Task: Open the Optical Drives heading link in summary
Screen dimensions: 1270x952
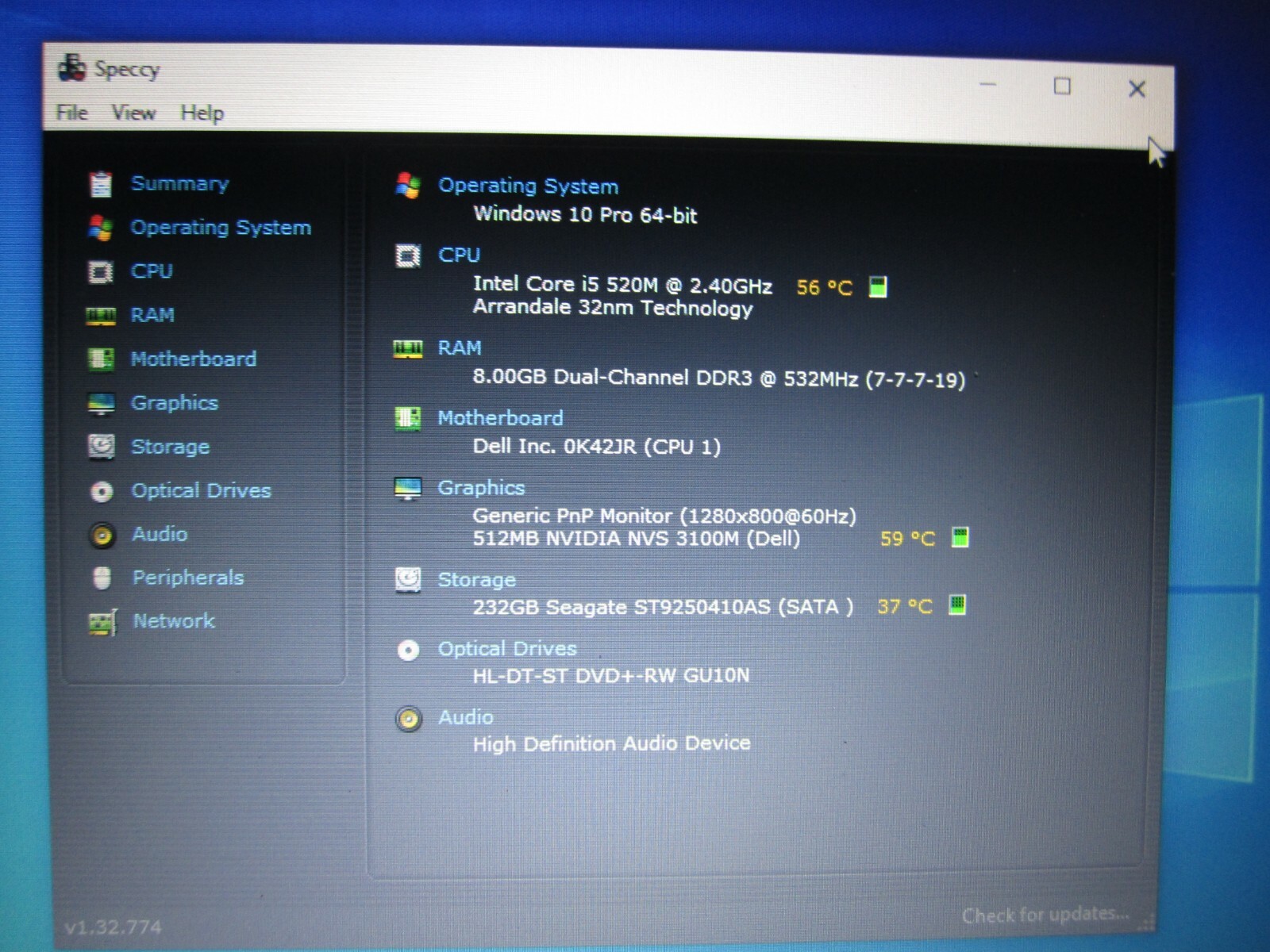Action: (507, 649)
